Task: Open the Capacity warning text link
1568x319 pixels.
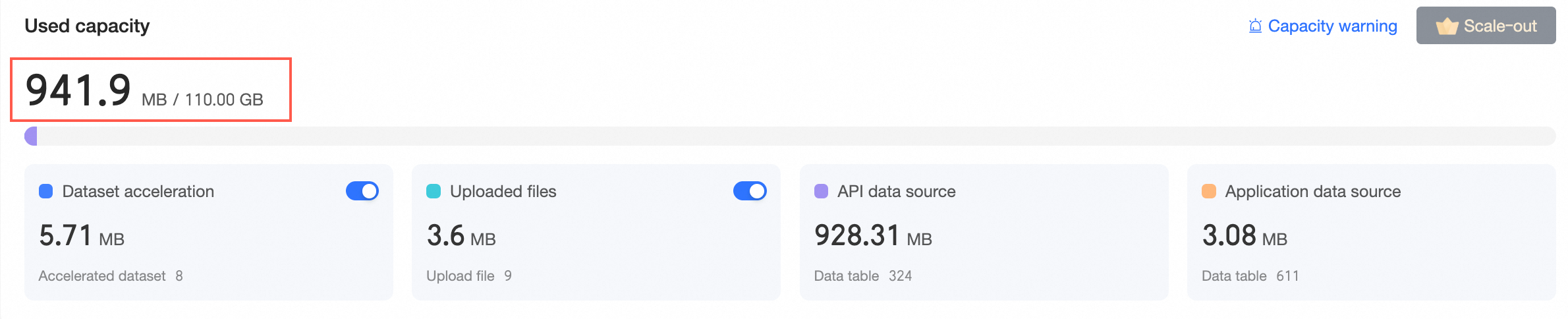Action: pyautogui.click(x=1332, y=26)
